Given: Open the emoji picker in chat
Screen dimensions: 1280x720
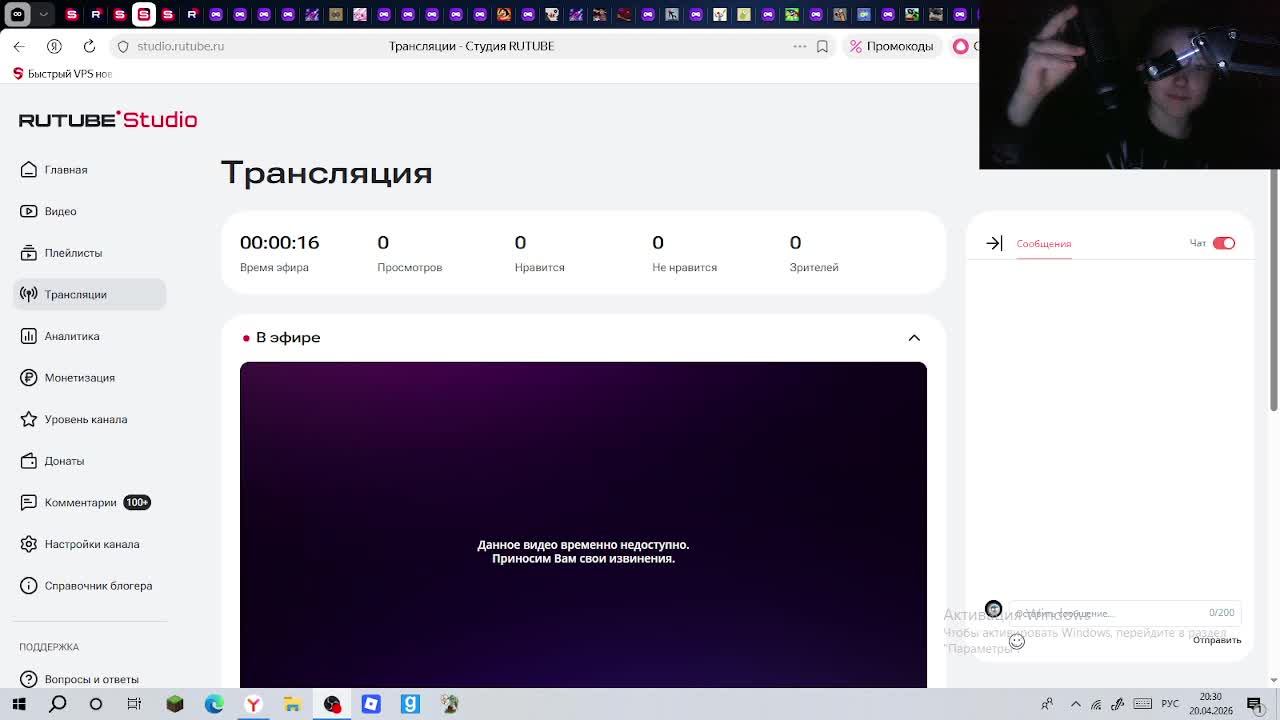Looking at the screenshot, I should coord(1017,641).
